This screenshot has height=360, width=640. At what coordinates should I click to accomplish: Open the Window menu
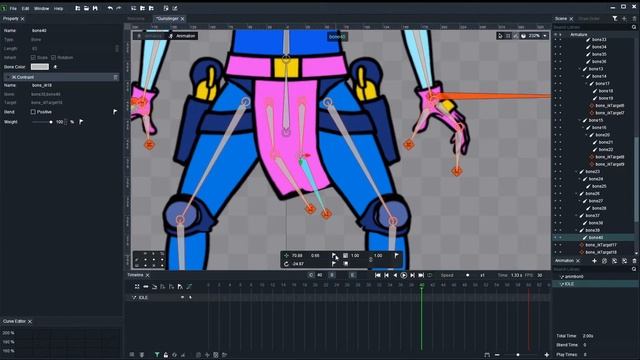coord(41,8)
